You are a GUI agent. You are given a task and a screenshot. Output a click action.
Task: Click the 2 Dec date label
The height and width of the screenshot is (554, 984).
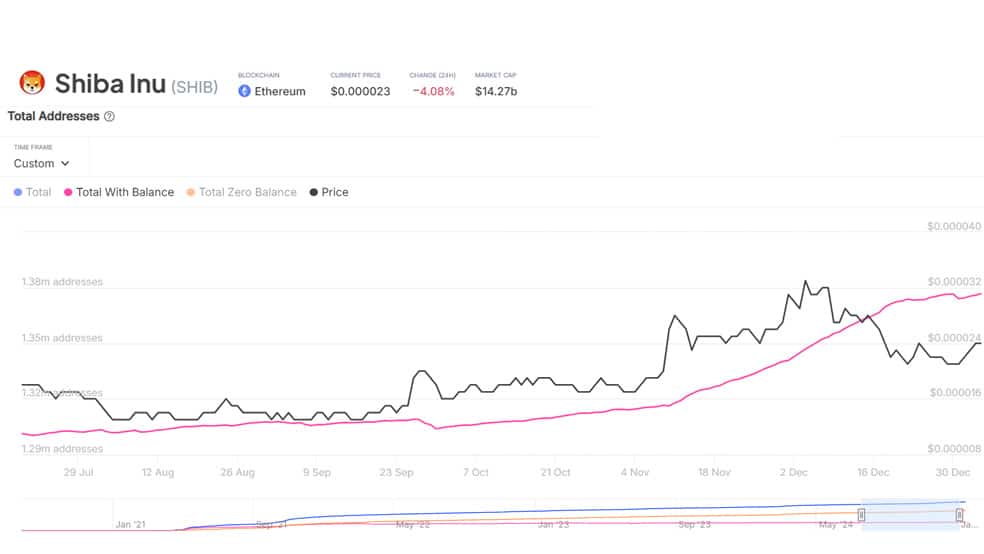[794, 472]
